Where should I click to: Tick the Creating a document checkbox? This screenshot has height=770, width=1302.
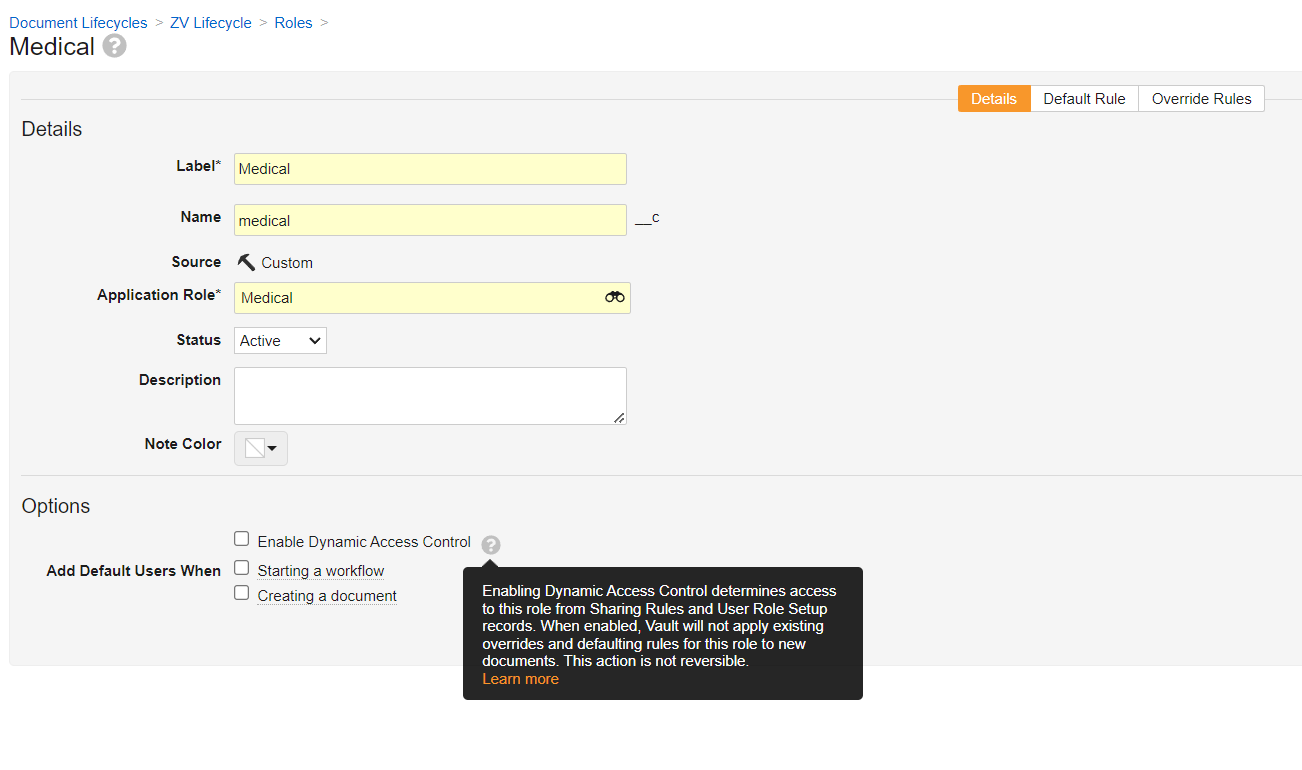click(x=242, y=593)
